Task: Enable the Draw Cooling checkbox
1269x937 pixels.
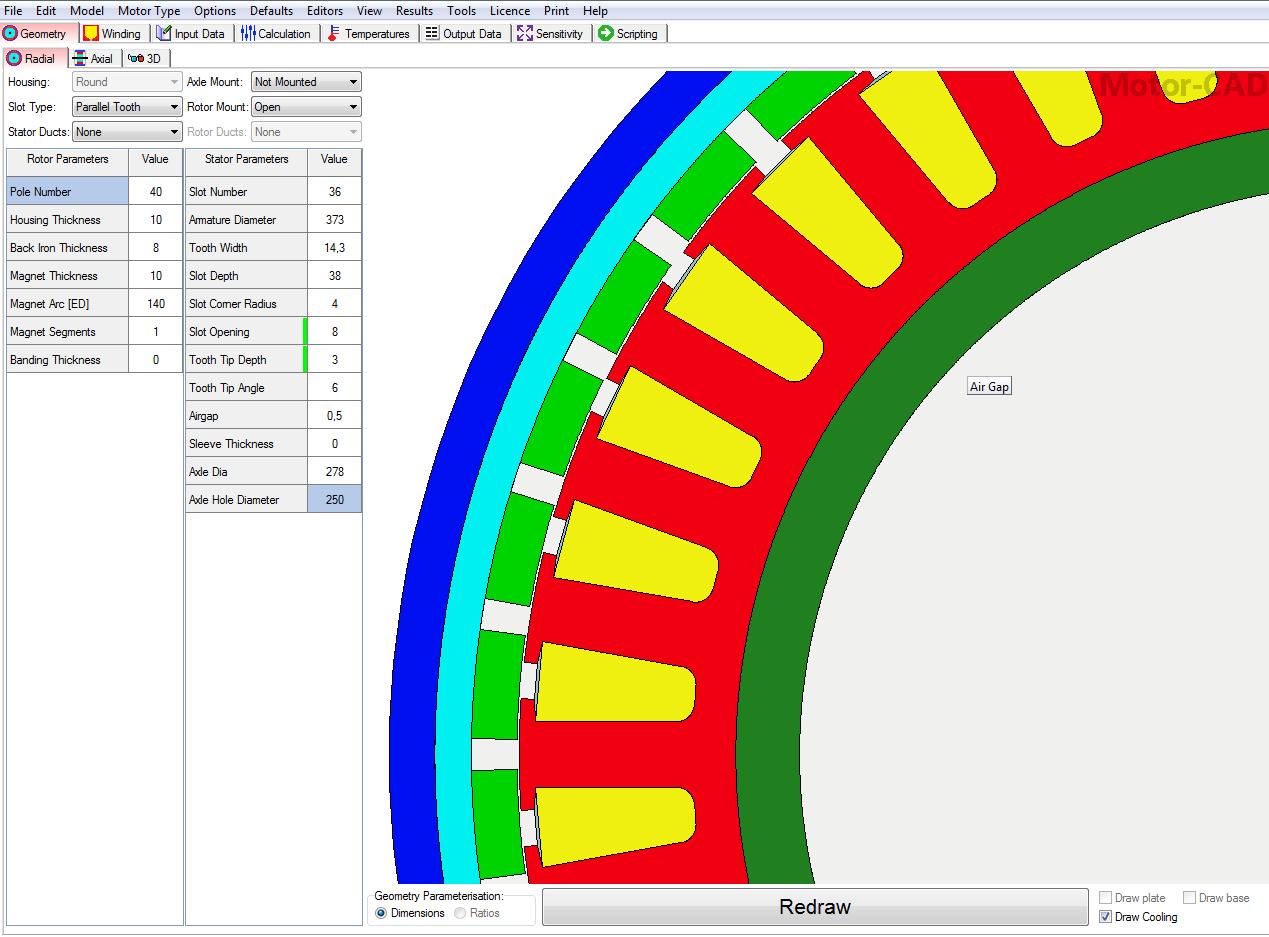Action: [1106, 917]
